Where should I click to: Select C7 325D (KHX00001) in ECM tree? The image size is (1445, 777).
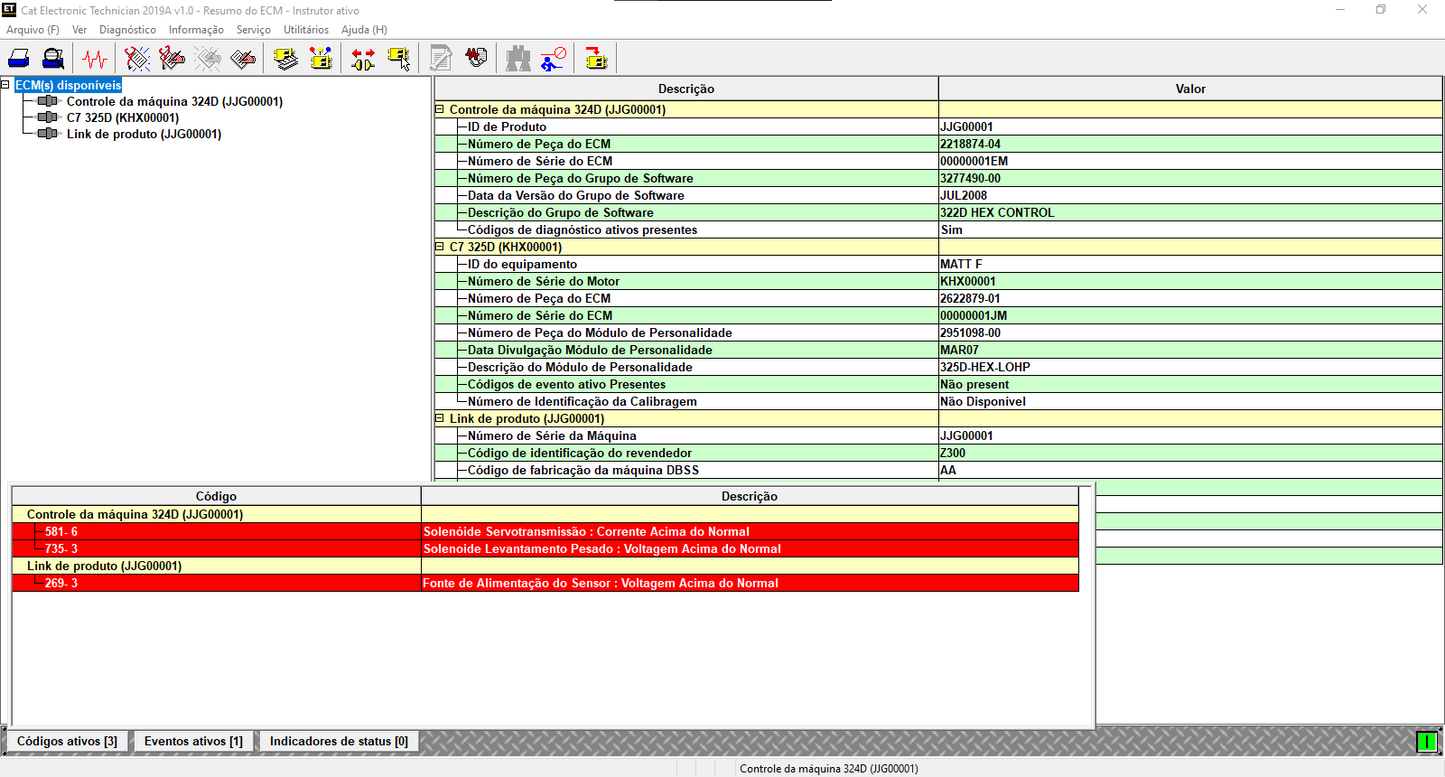tap(123, 118)
